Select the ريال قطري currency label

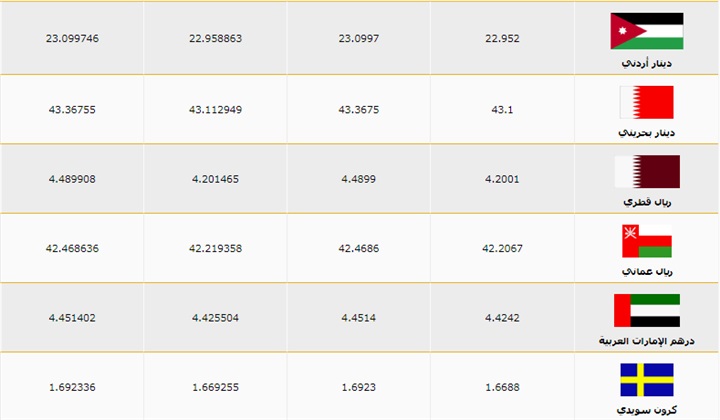tap(647, 202)
